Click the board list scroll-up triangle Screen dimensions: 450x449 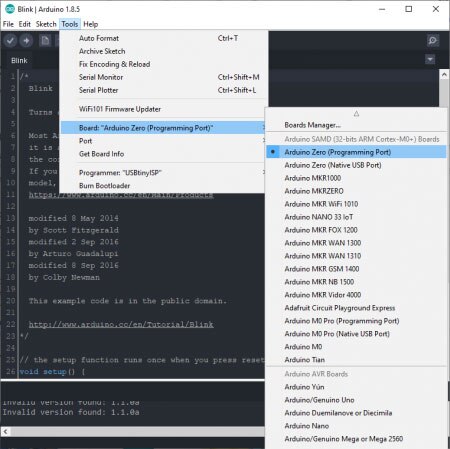click(356, 114)
